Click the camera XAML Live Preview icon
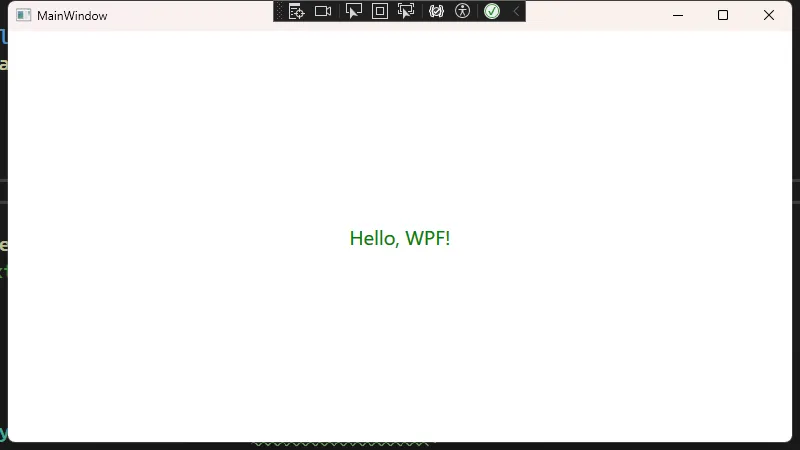The width and height of the screenshot is (800, 450). coord(323,12)
